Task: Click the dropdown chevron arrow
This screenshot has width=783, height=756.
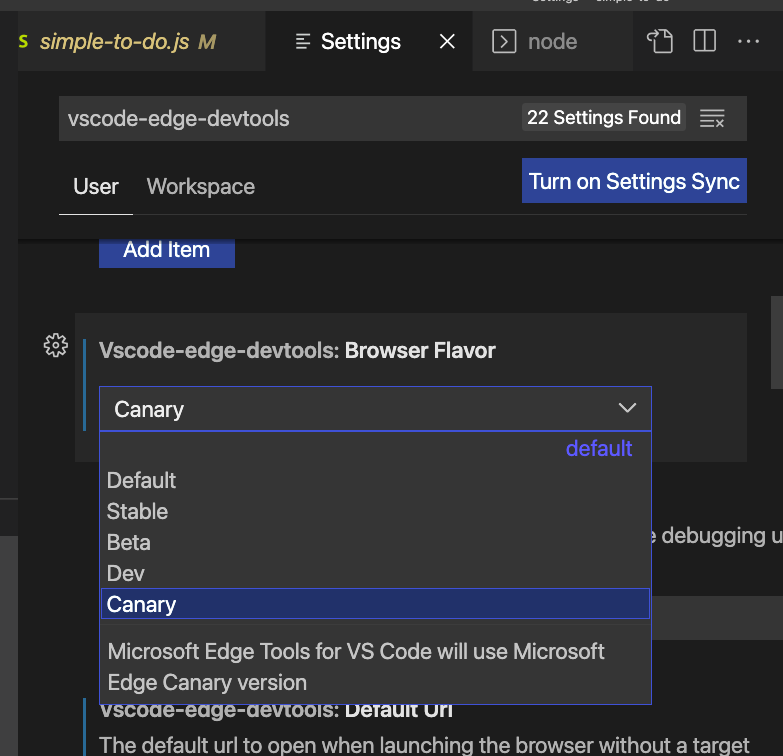Action: (627, 408)
